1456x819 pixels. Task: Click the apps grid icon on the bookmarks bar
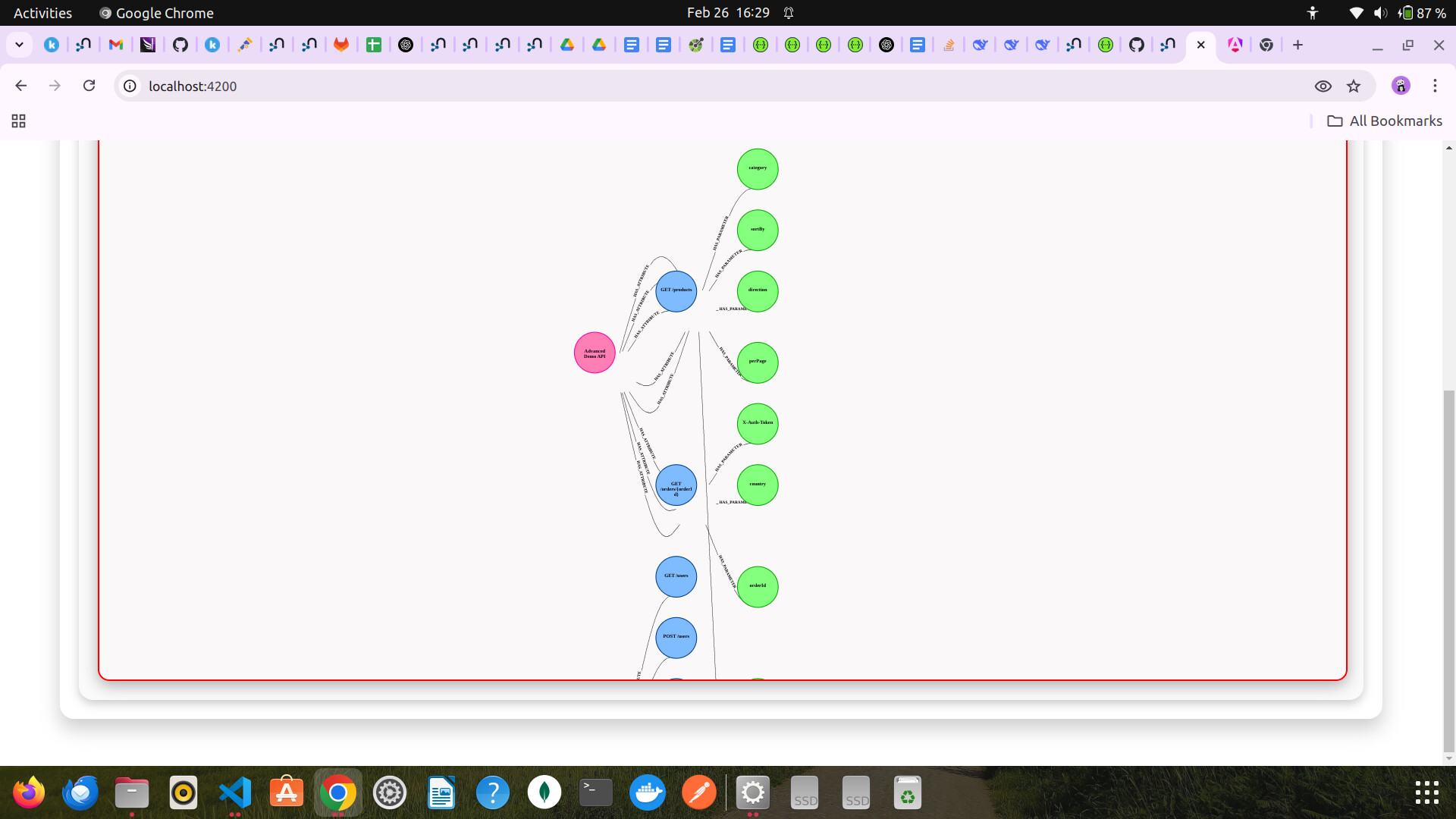point(18,121)
